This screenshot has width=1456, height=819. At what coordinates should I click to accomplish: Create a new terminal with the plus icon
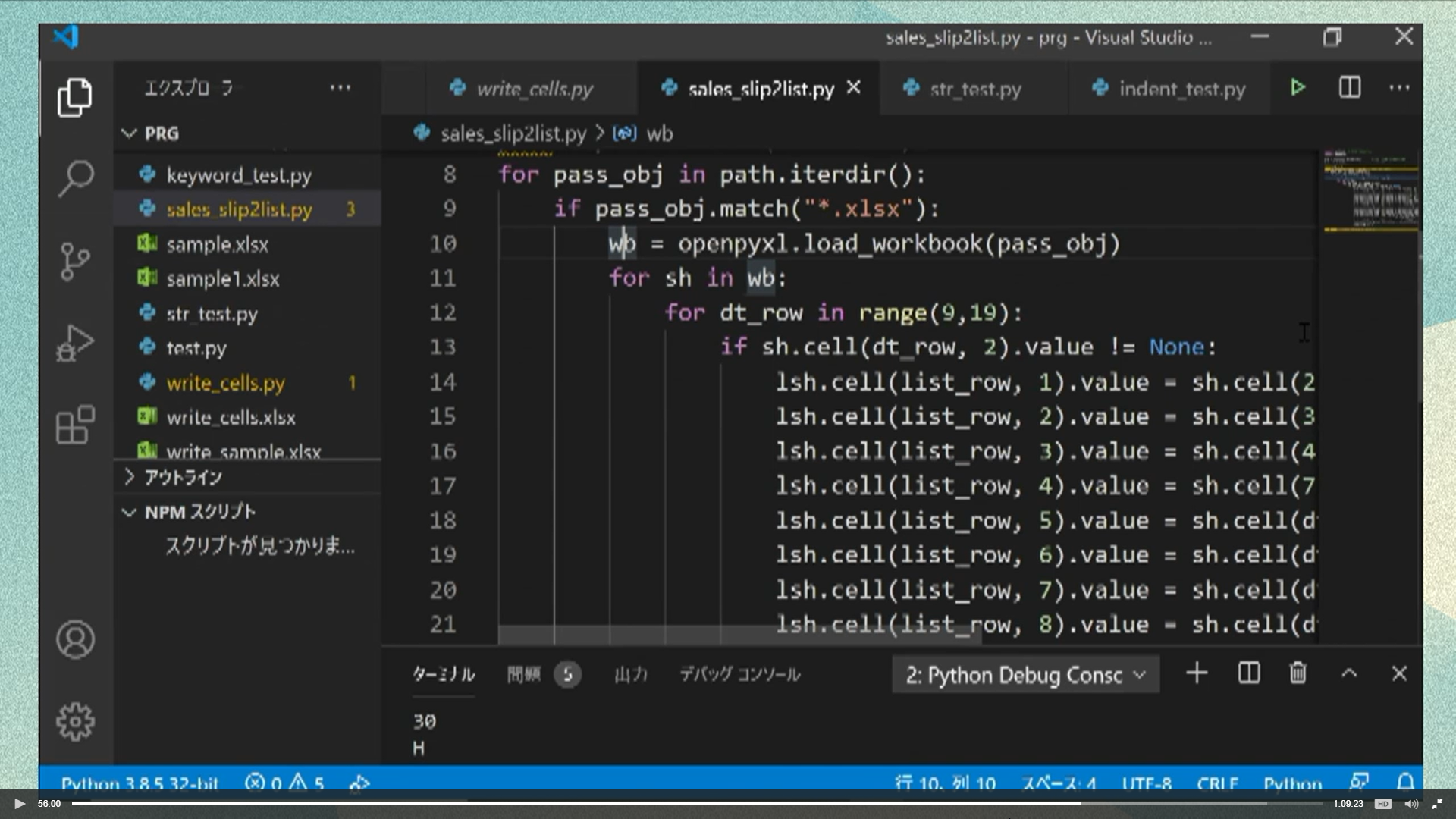point(1197,673)
